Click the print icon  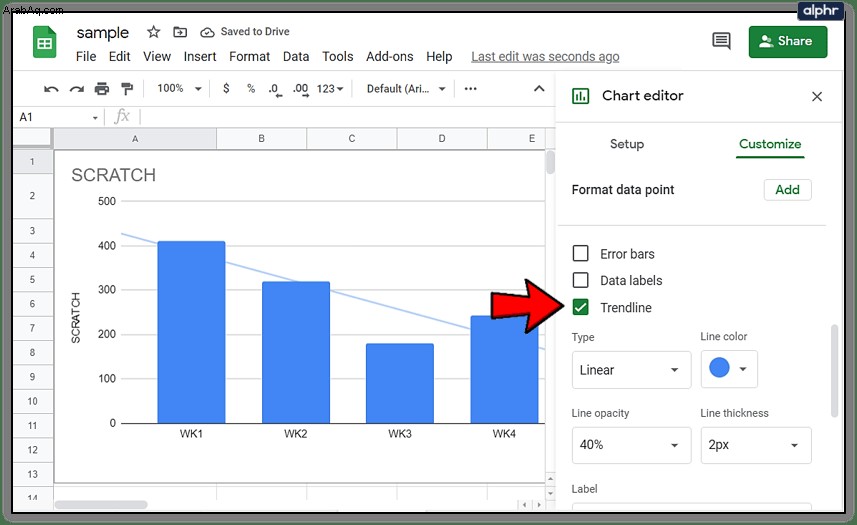[102, 89]
